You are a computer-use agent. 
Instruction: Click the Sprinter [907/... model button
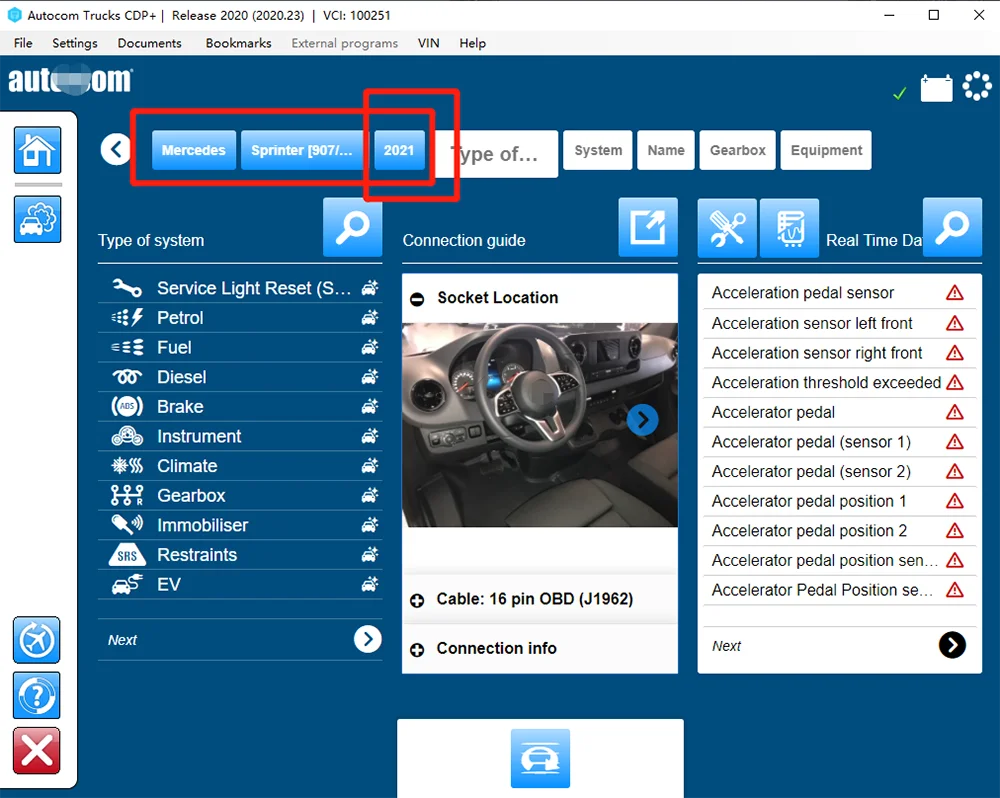302,150
